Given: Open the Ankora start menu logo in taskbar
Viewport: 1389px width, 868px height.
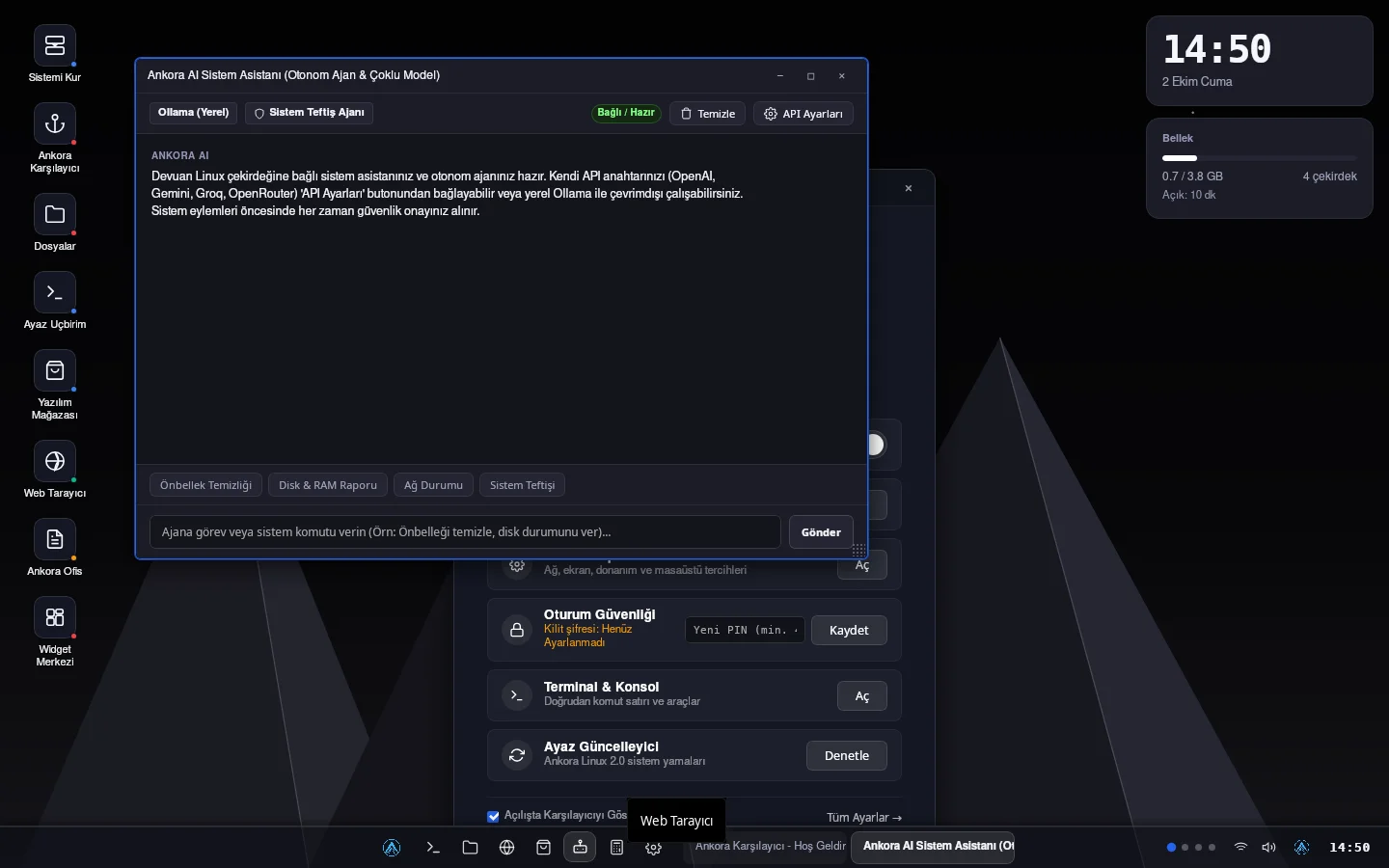Looking at the screenshot, I should point(392,848).
